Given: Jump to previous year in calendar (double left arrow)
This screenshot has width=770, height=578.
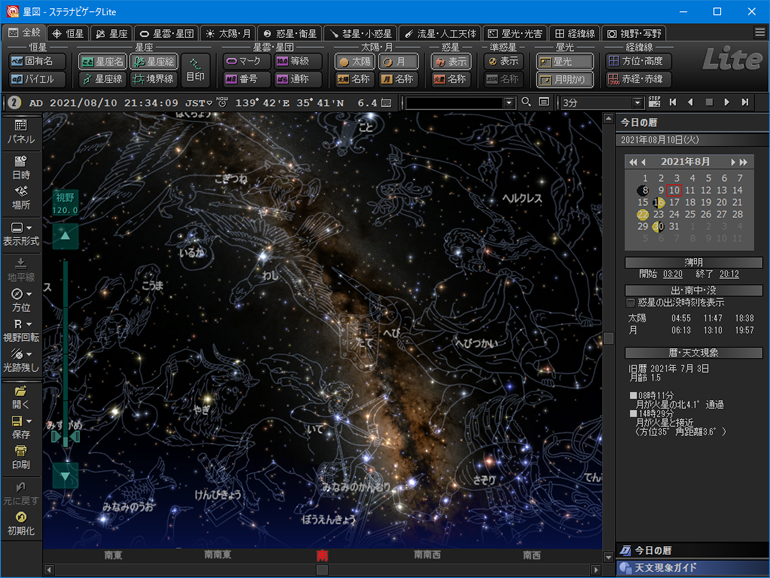Looking at the screenshot, I should point(633,162).
